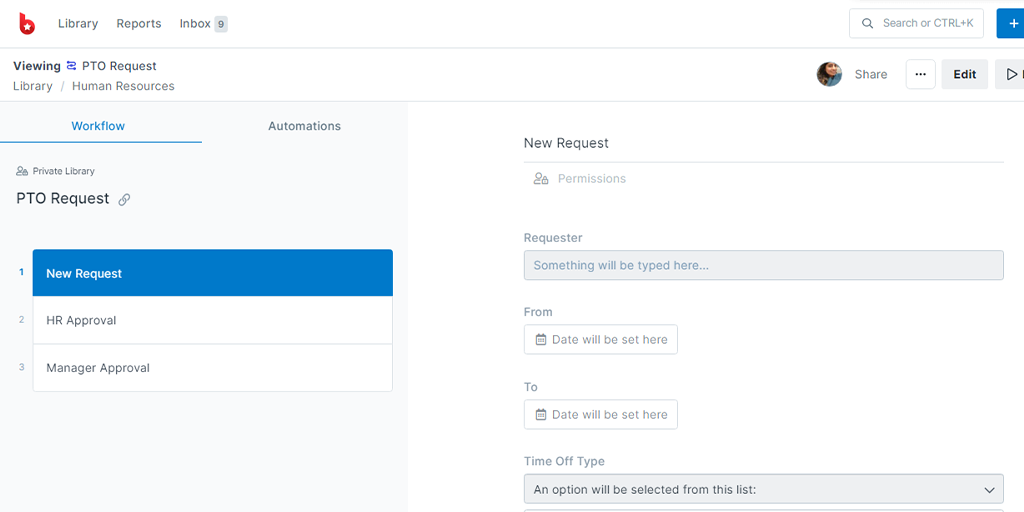Click the Requester text field
1024x512 pixels.
coord(763,265)
